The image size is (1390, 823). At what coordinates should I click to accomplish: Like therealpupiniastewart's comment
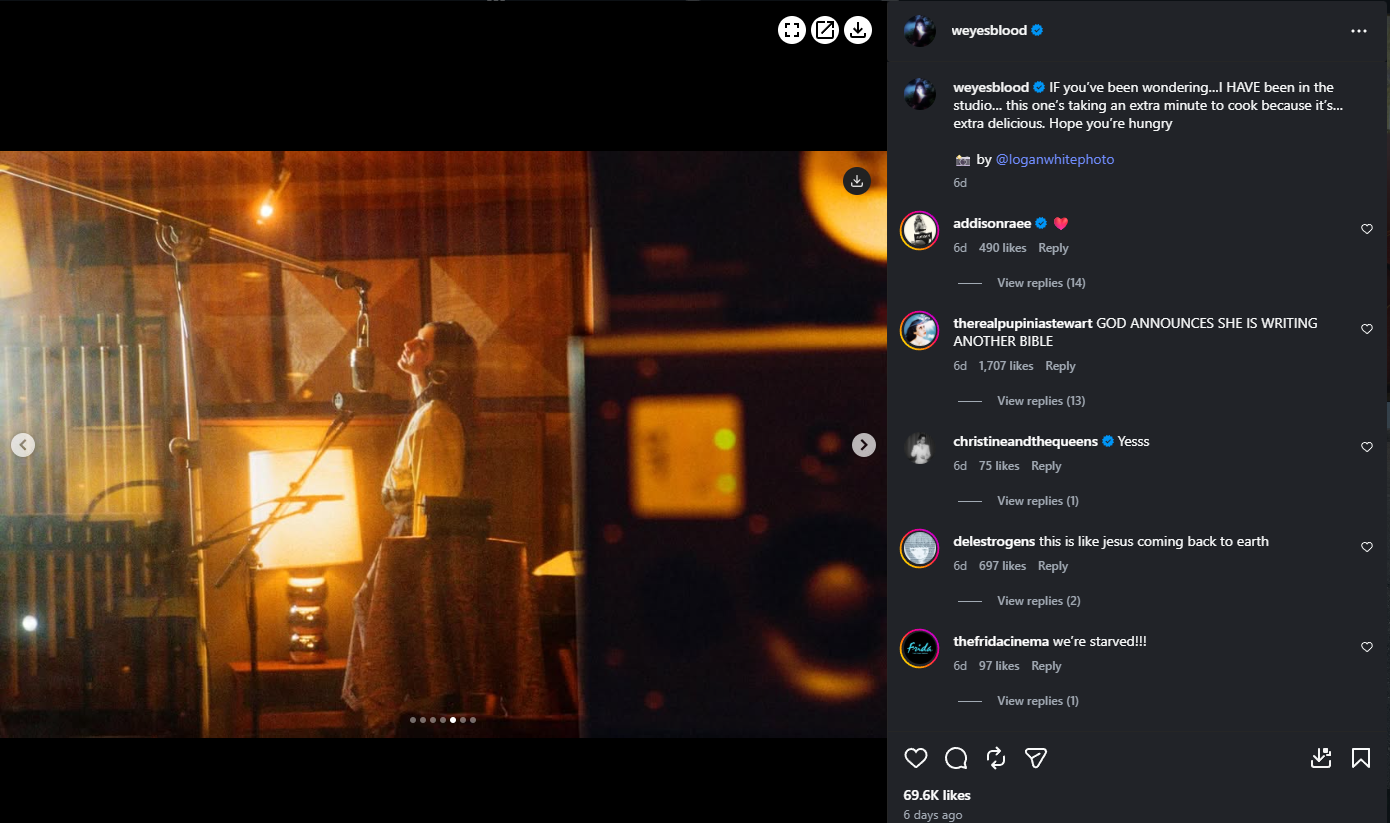pos(1367,329)
